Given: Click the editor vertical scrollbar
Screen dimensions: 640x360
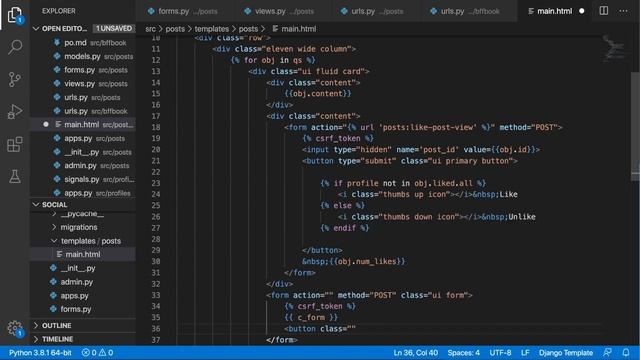Looking at the screenshot, I should pos(635,127).
